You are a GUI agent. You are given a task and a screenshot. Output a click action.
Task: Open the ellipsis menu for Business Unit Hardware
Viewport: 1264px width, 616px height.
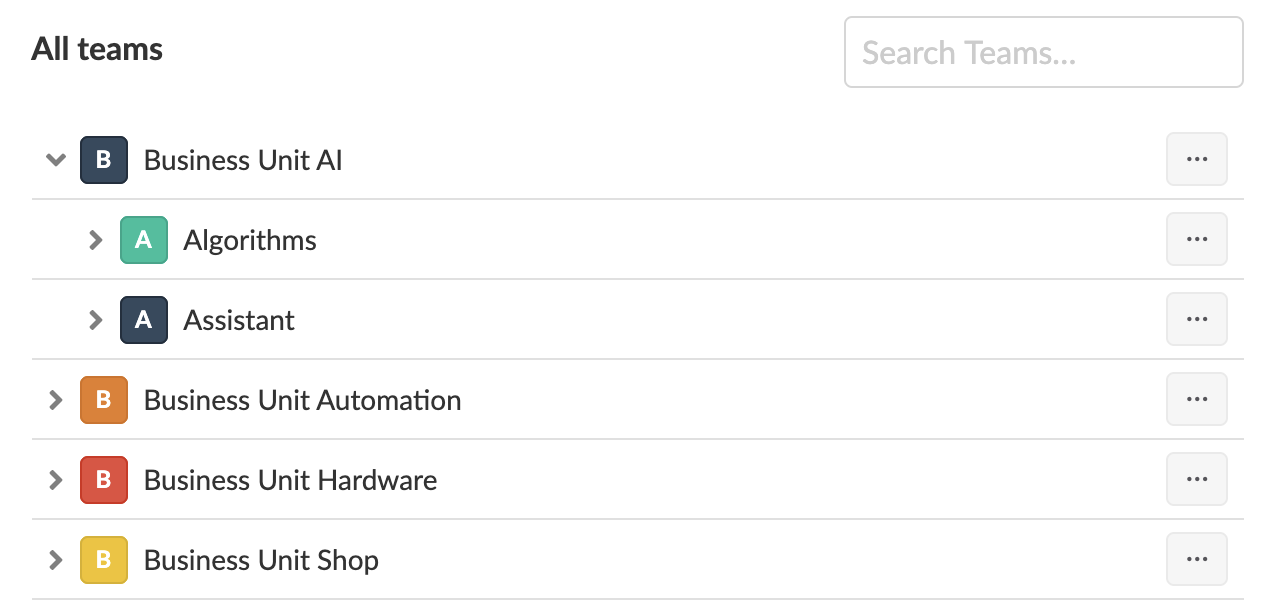pos(1197,479)
